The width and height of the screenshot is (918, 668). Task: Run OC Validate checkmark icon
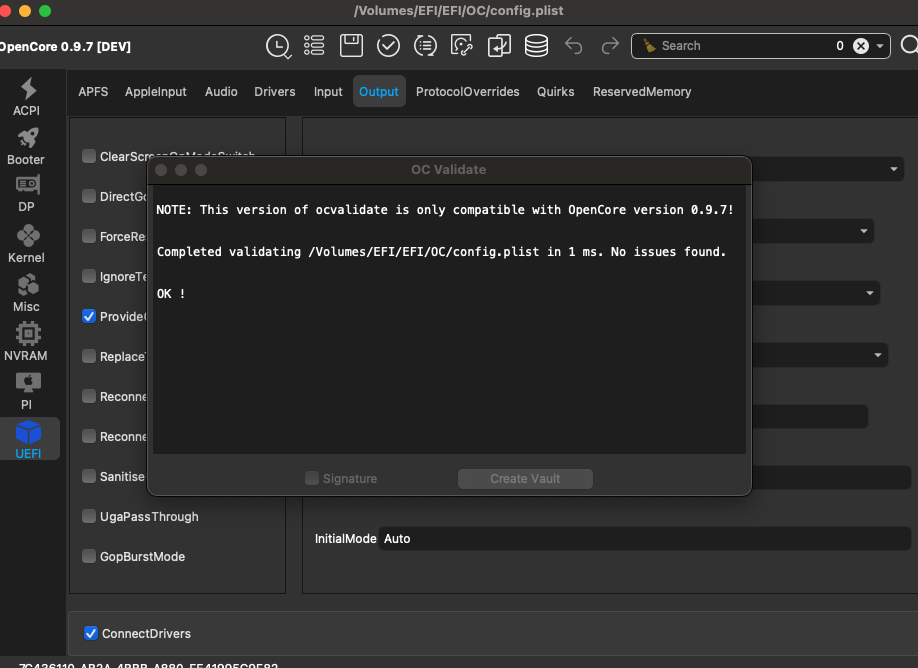(x=388, y=46)
